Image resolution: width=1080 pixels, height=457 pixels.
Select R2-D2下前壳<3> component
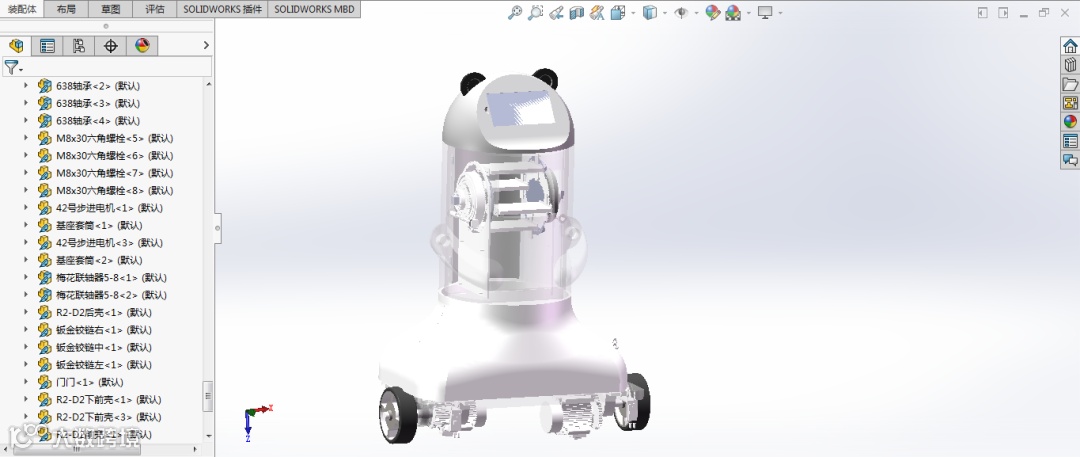[109, 417]
